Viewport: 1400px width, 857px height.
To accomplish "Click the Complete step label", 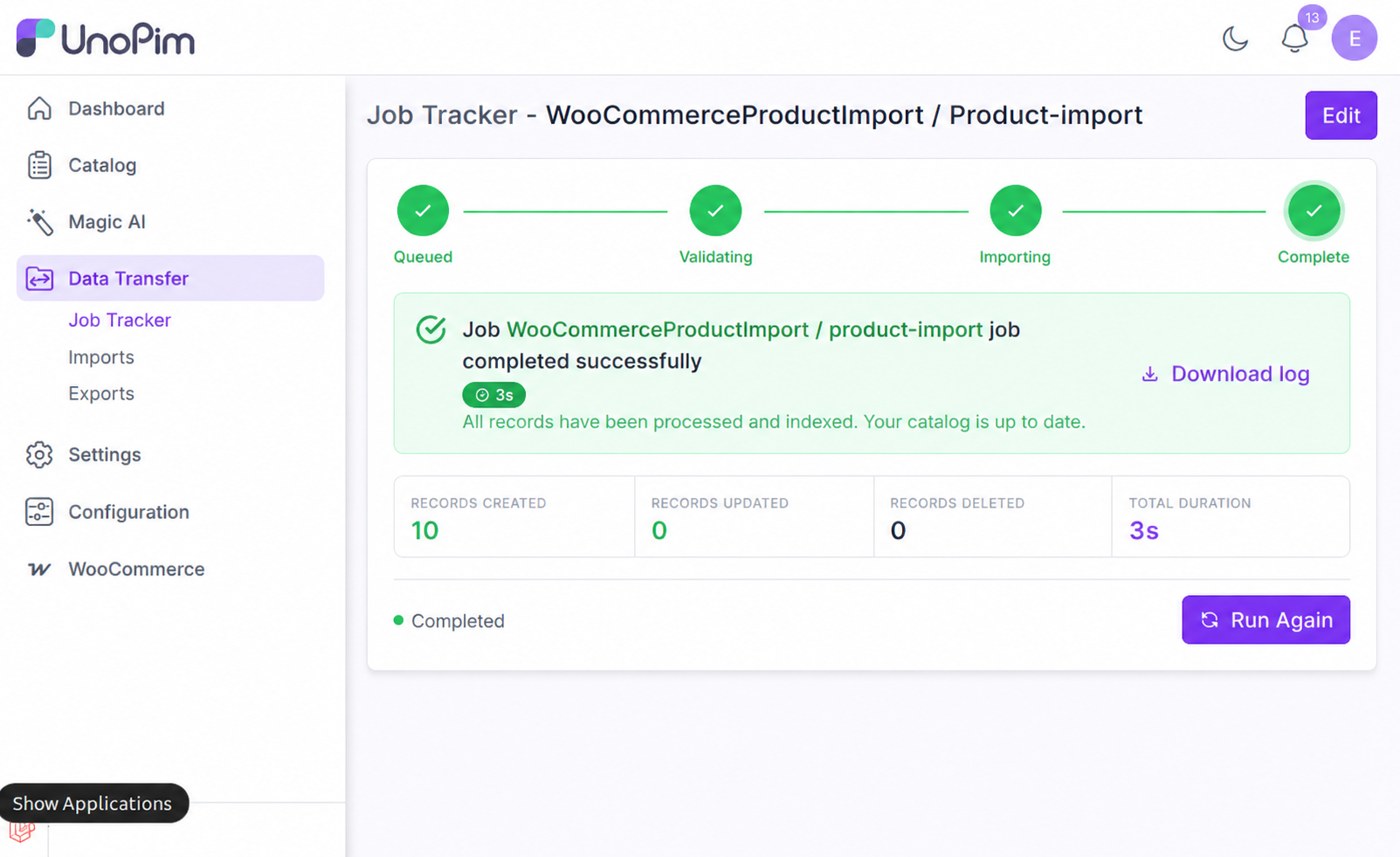I will [x=1314, y=257].
